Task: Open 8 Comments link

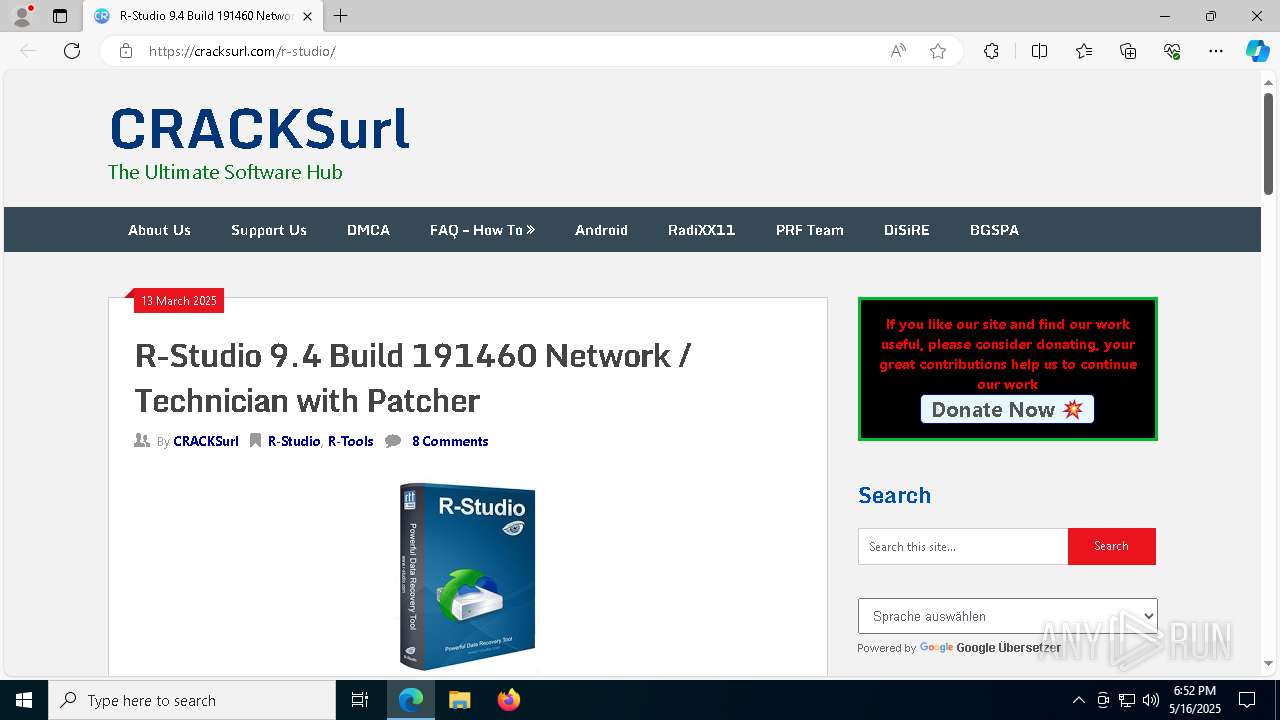Action: coord(450,441)
